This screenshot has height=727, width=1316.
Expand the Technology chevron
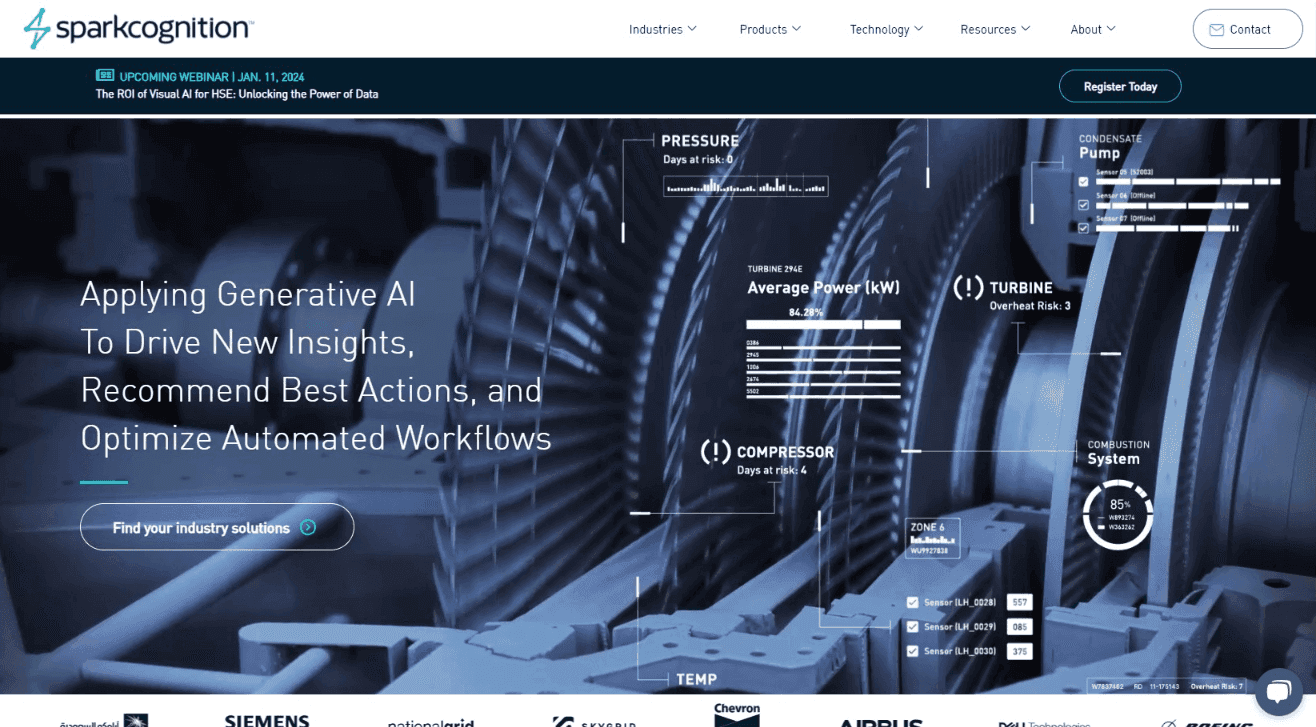coord(919,29)
